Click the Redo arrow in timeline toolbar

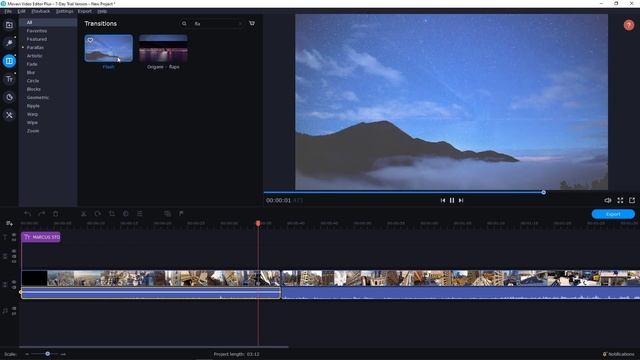(x=41, y=213)
